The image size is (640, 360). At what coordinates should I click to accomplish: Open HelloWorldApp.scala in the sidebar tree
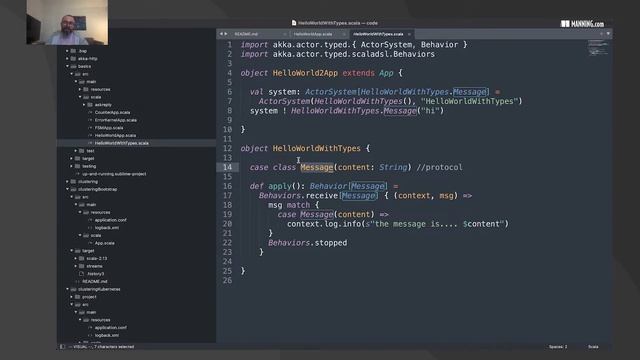click(115, 136)
